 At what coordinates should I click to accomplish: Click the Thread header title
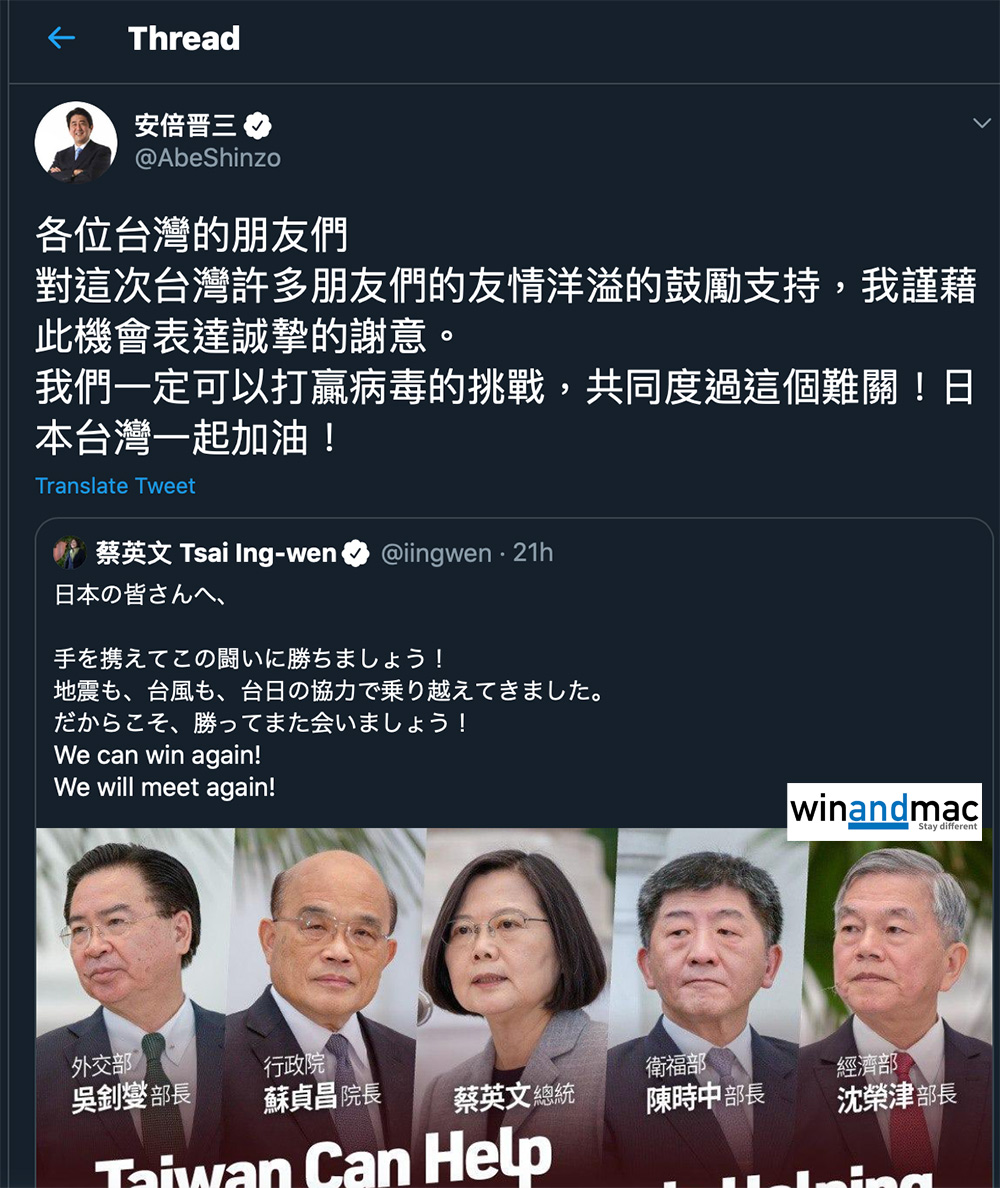pos(184,39)
